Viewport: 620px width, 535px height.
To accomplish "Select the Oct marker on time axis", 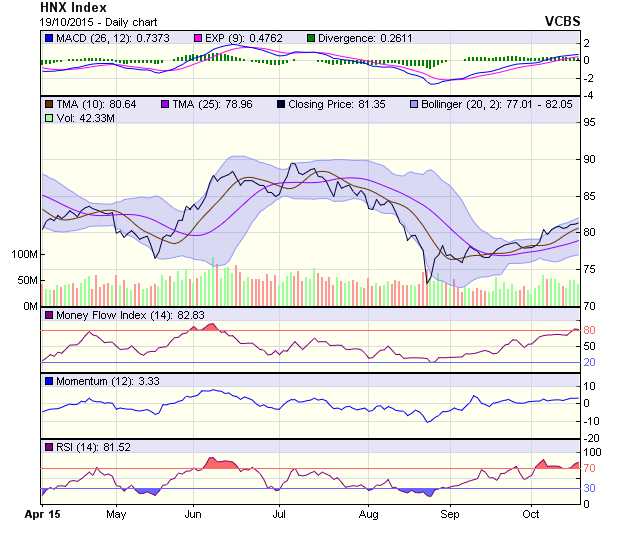I will click(531, 514).
